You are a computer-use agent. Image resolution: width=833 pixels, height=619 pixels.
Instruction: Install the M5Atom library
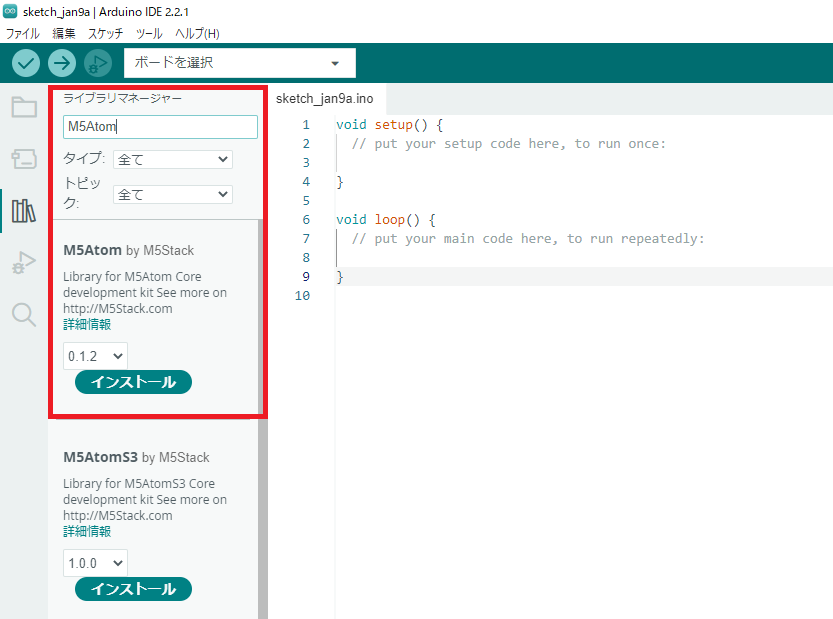[x=133, y=382]
